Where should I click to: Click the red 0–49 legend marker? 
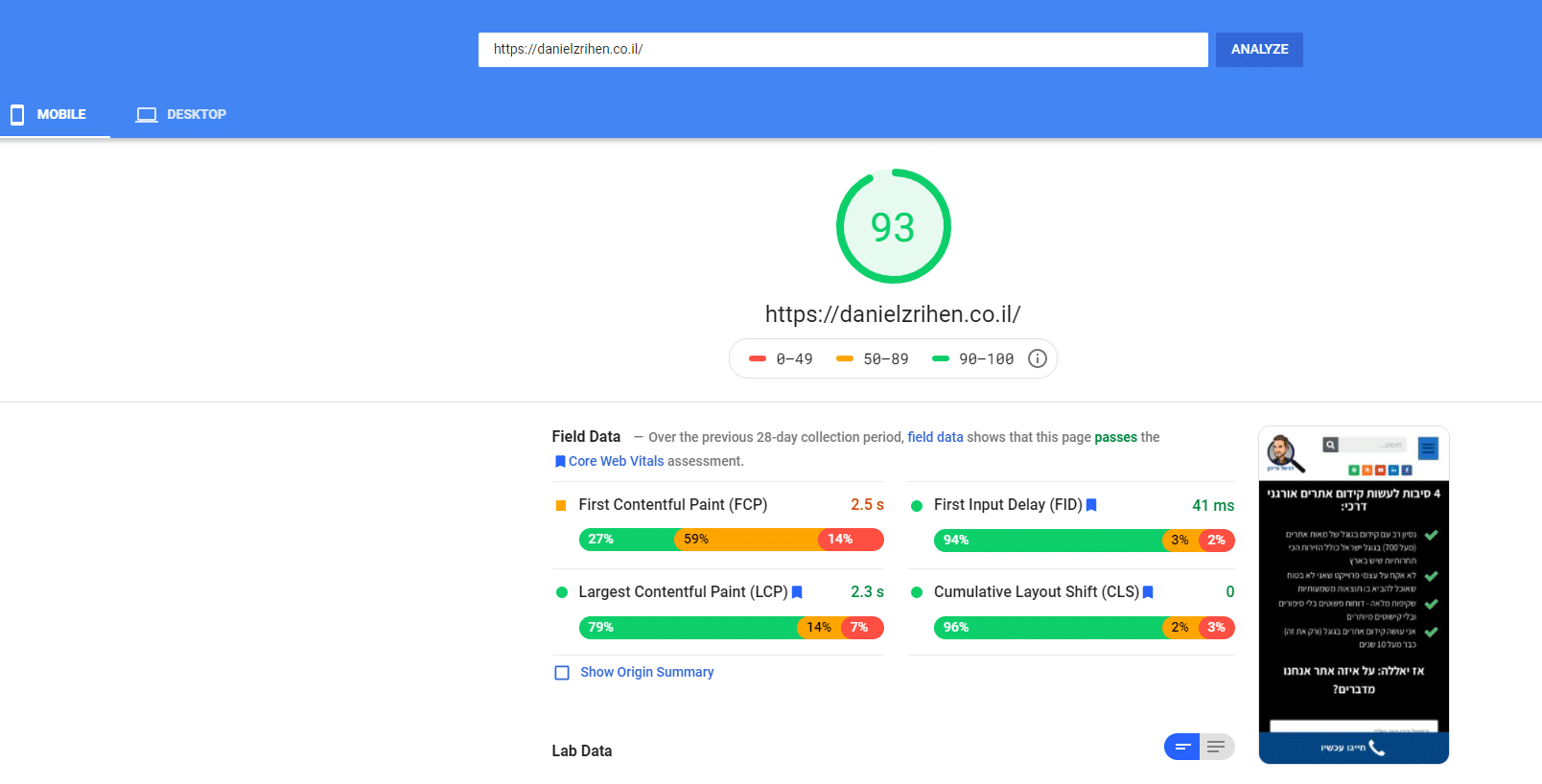[758, 358]
